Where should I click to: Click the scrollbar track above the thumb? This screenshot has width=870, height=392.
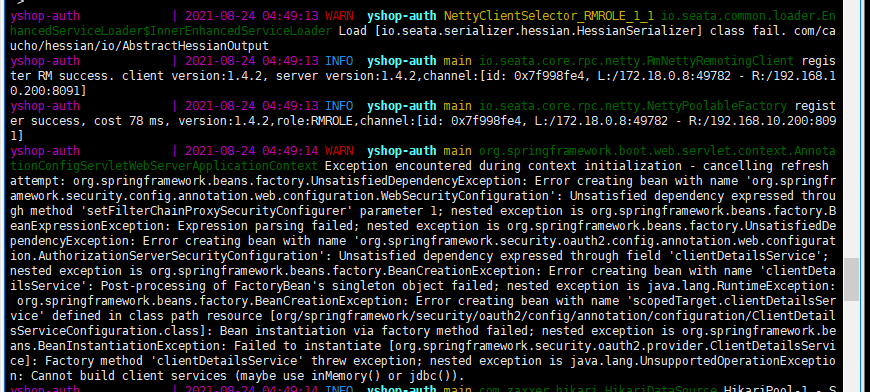coord(852,130)
